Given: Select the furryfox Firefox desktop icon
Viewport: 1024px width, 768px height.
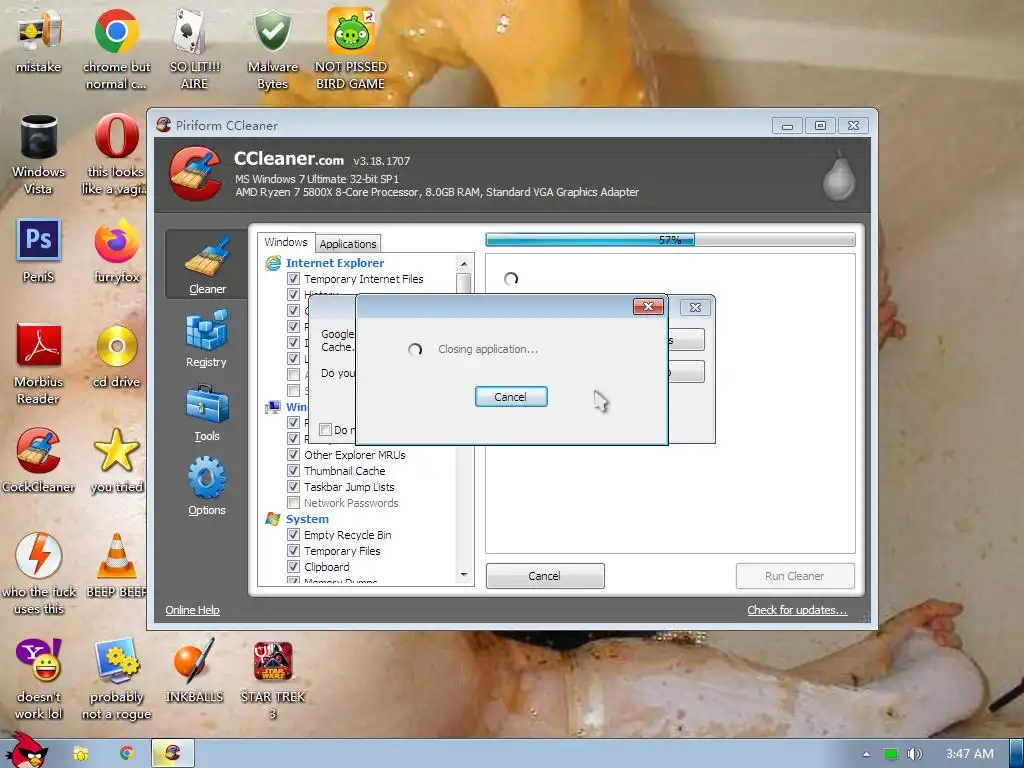Looking at the screenshot, I should click(x=116, y=251).
